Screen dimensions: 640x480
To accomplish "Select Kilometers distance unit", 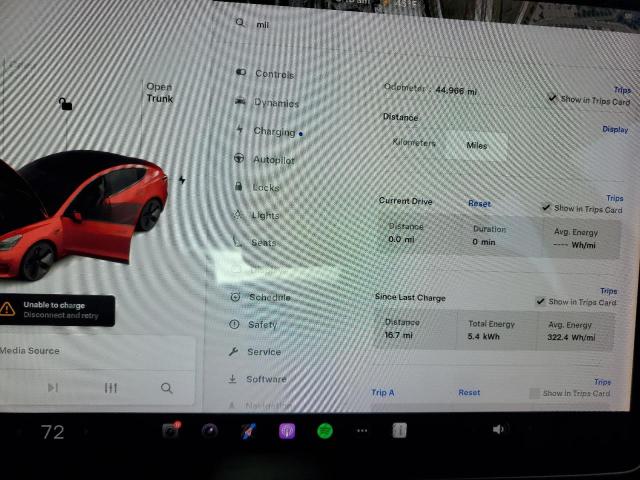I will pyautogui.click(x=414, y=143).
